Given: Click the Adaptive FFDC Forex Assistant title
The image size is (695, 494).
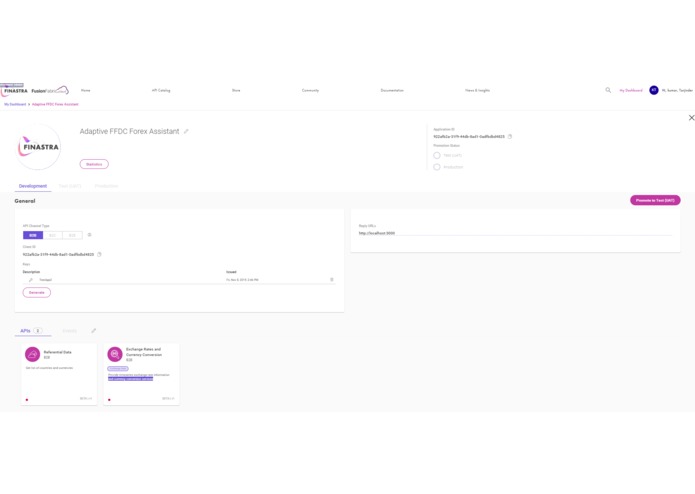Looking at the screenshot, I should point(129,131).
